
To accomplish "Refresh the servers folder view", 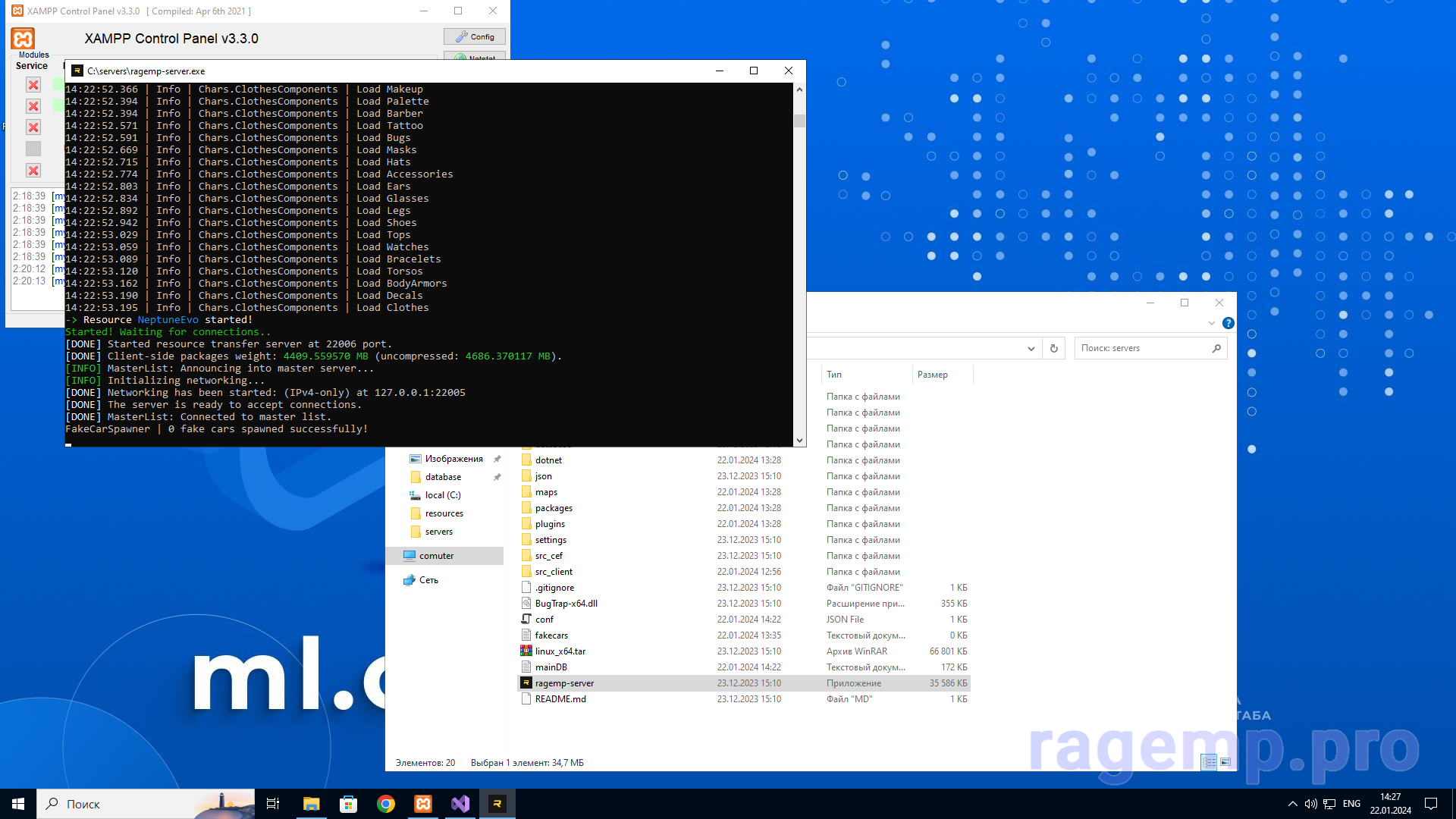I will (1053, 349).
